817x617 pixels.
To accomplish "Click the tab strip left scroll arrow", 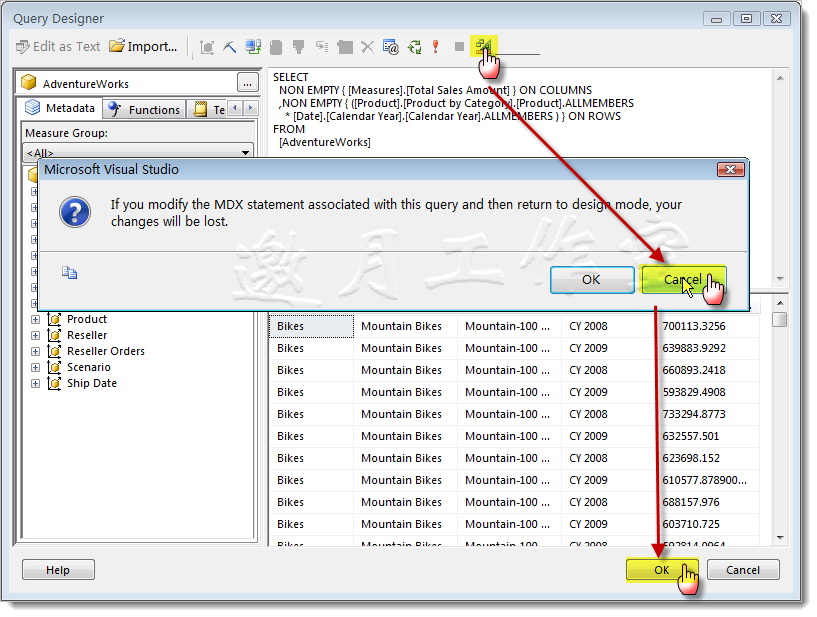I will 236,108.
